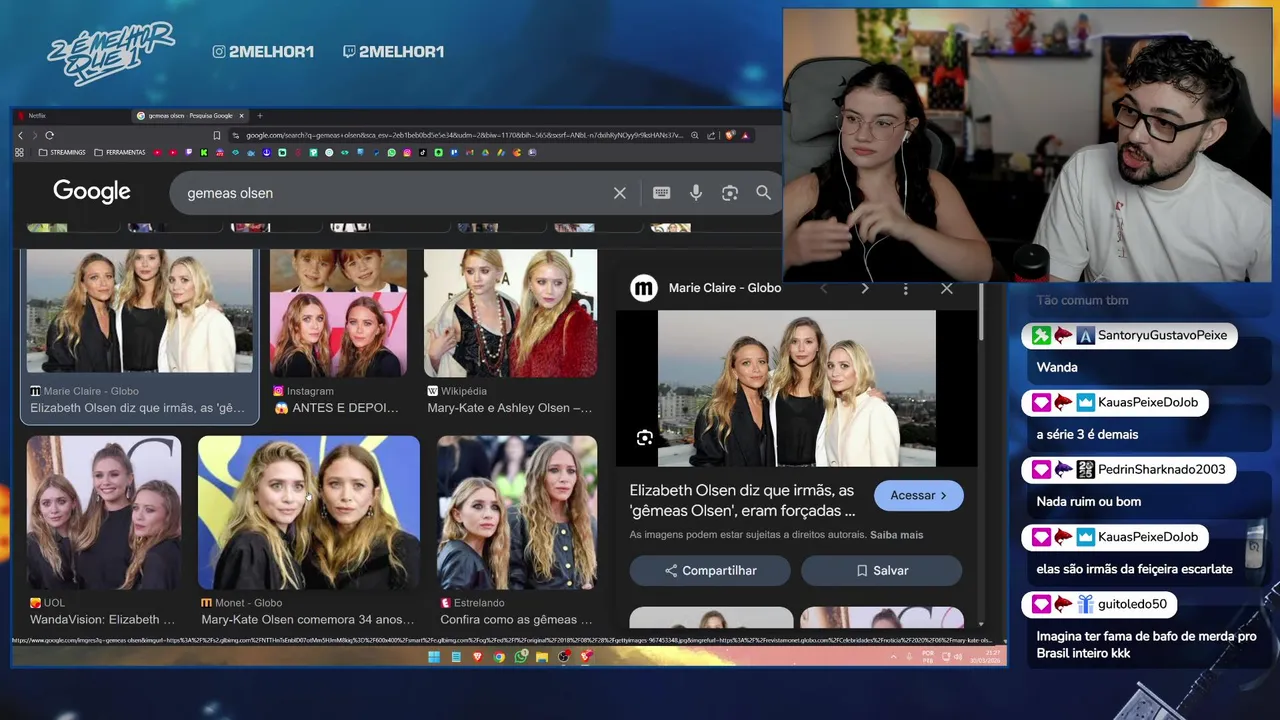Launch Brave from the taskbar
This screenshot has height=720, width=1280.
click(477, 657)
